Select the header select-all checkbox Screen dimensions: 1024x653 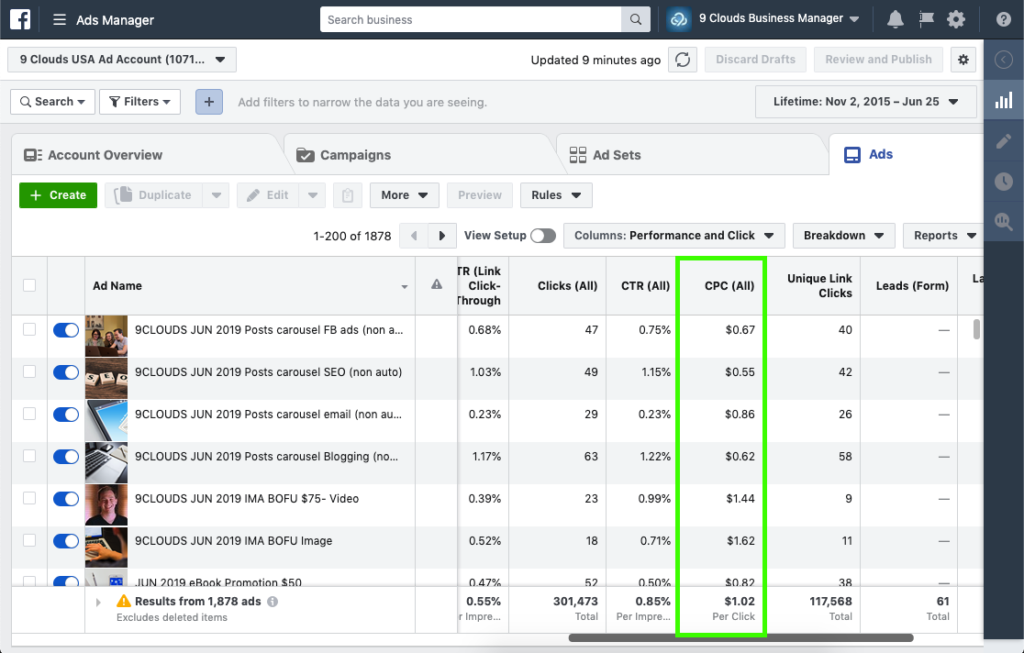[29, 285]
